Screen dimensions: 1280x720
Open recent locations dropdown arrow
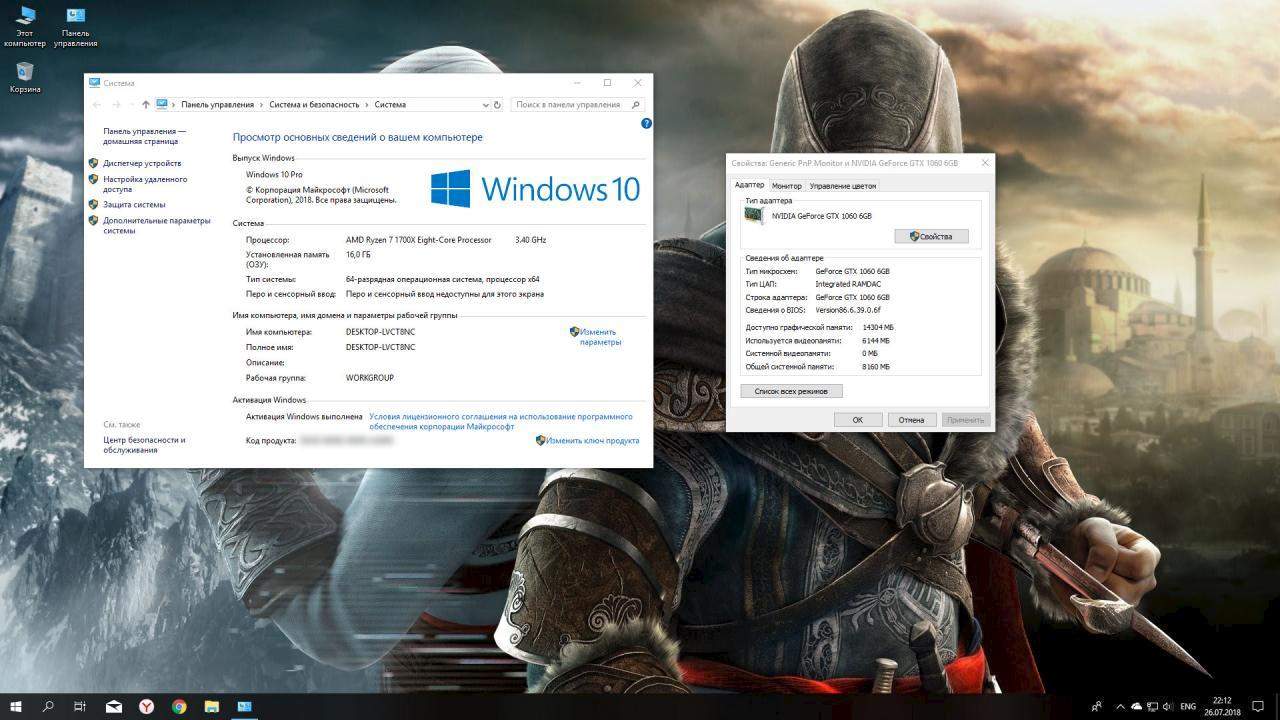131,104
